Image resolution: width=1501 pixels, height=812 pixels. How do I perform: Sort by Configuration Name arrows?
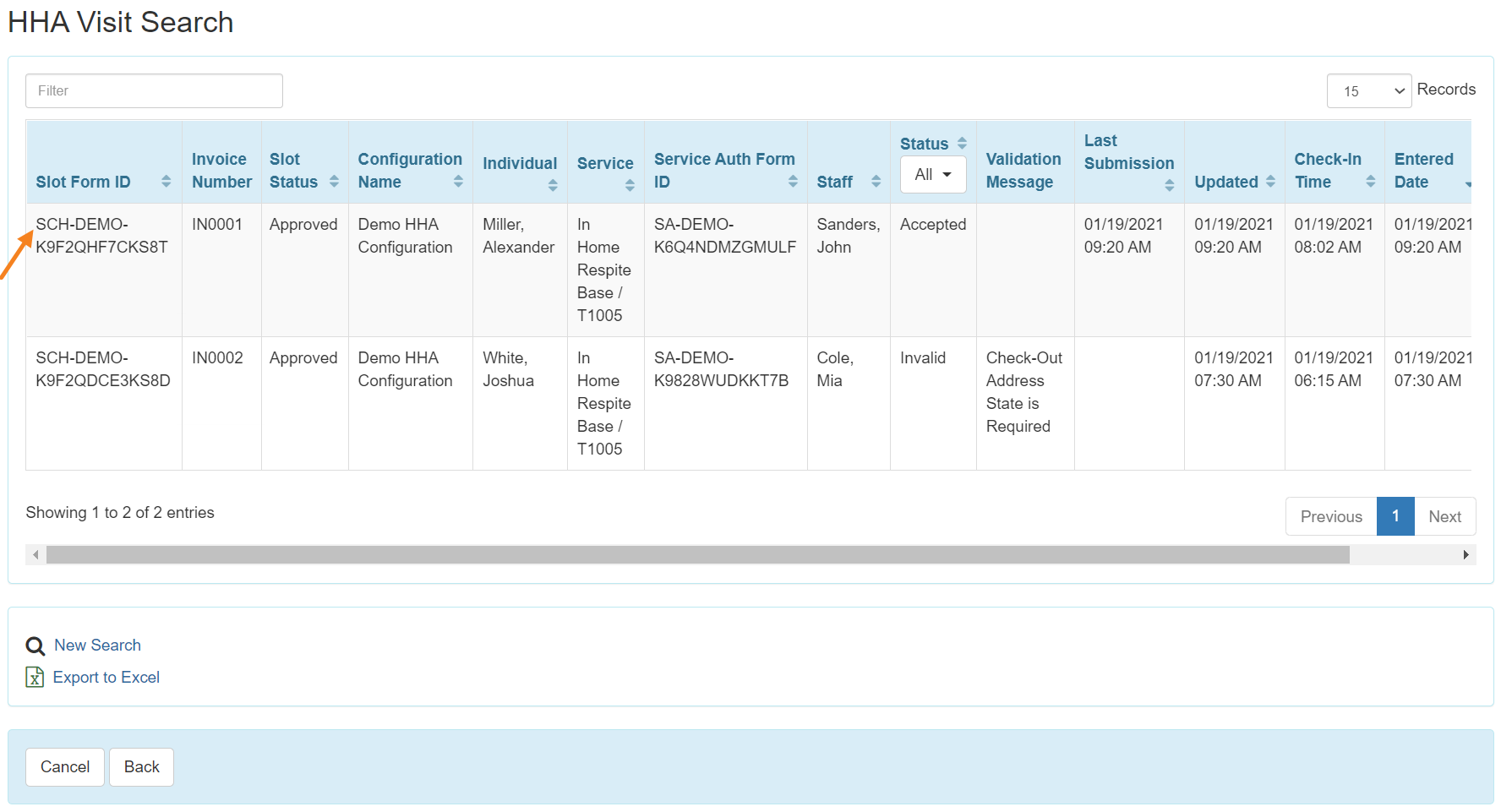458,182
